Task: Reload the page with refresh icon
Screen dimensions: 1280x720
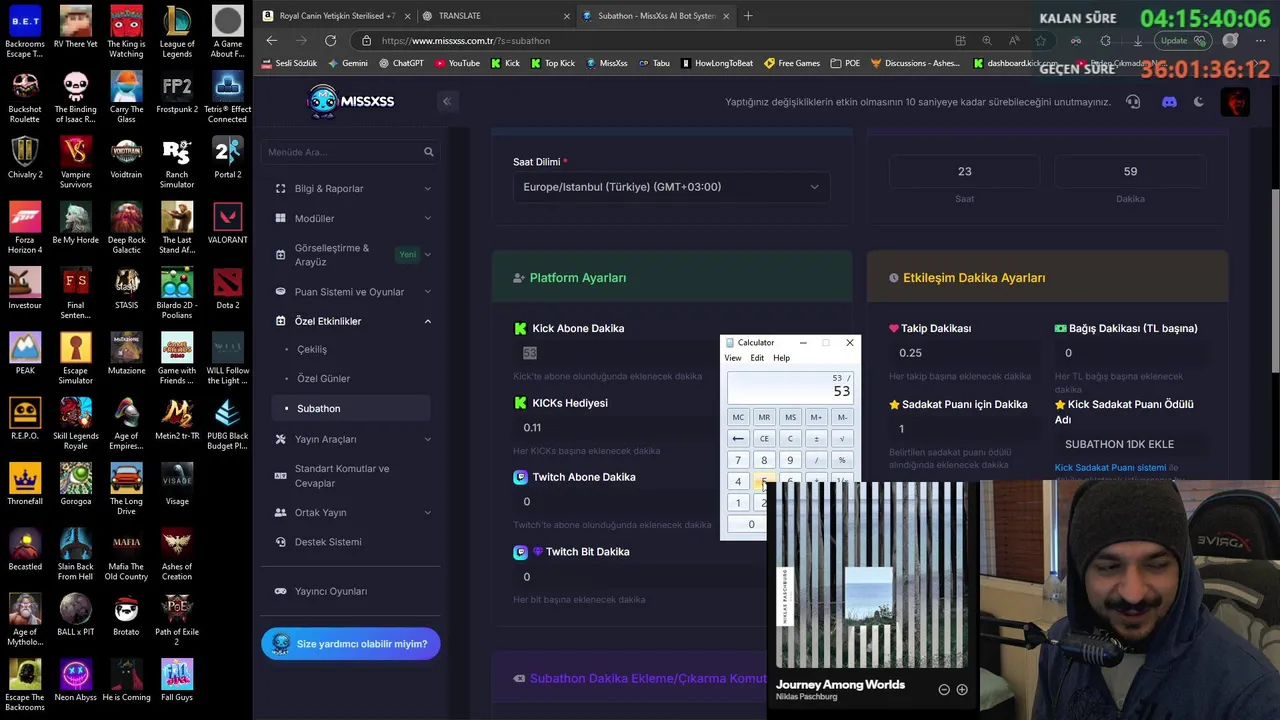Action: click(x=330, y=41)
